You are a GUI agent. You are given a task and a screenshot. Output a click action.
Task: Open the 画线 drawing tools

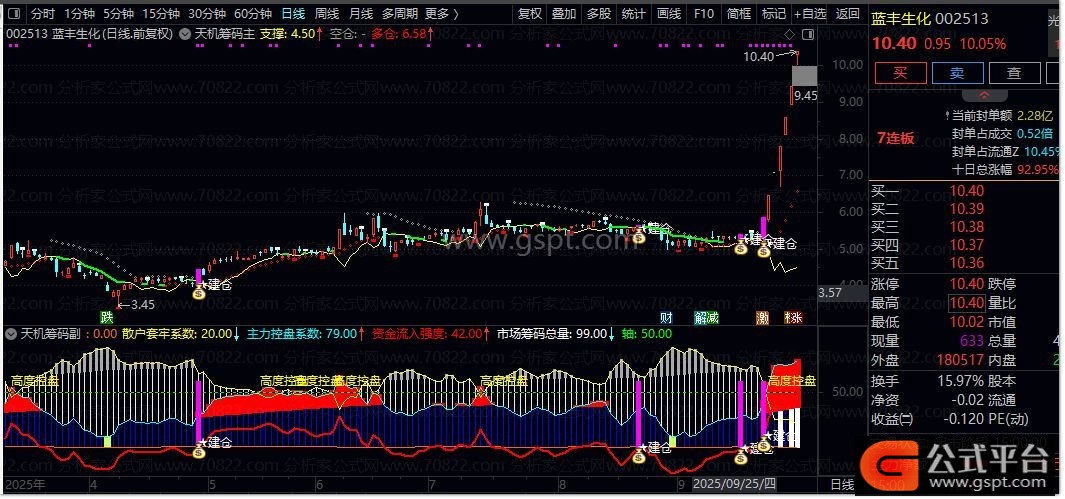(668, 14)
